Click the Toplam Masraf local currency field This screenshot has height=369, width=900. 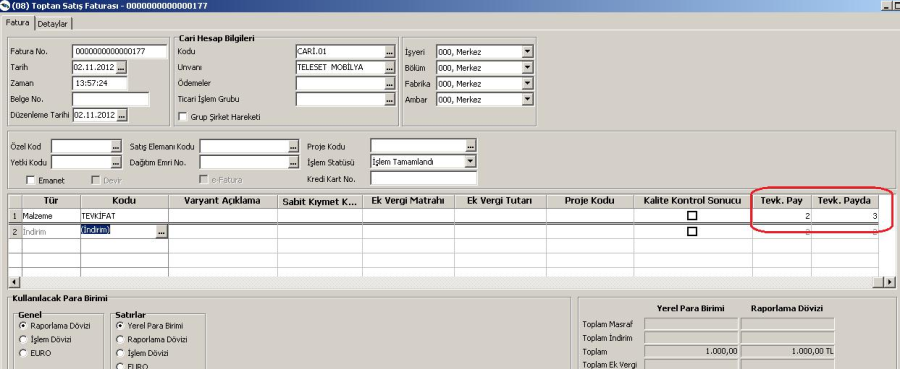(x=691, y=324)
